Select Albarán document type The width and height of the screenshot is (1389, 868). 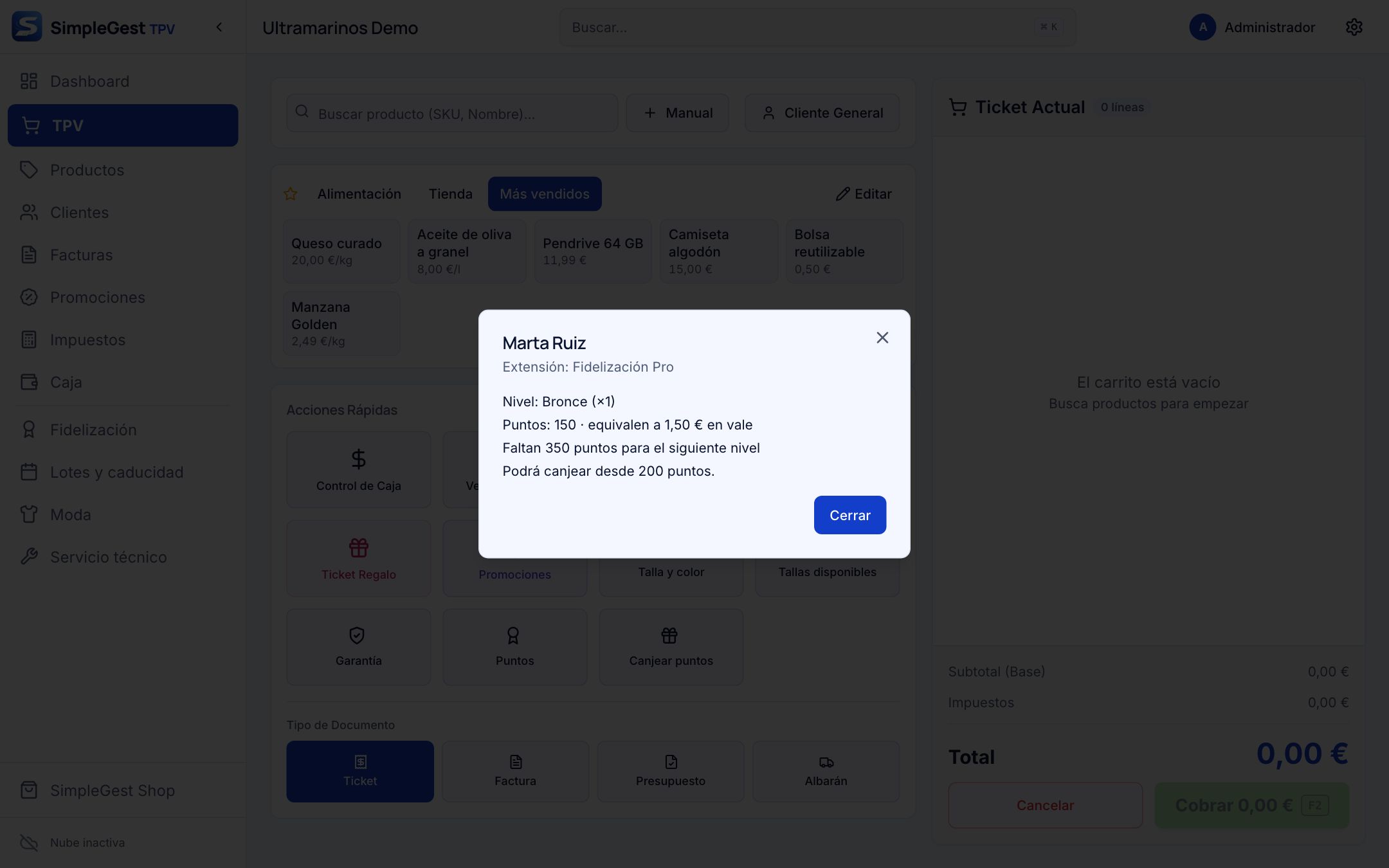pyautogui.click(x=826, y=772)
